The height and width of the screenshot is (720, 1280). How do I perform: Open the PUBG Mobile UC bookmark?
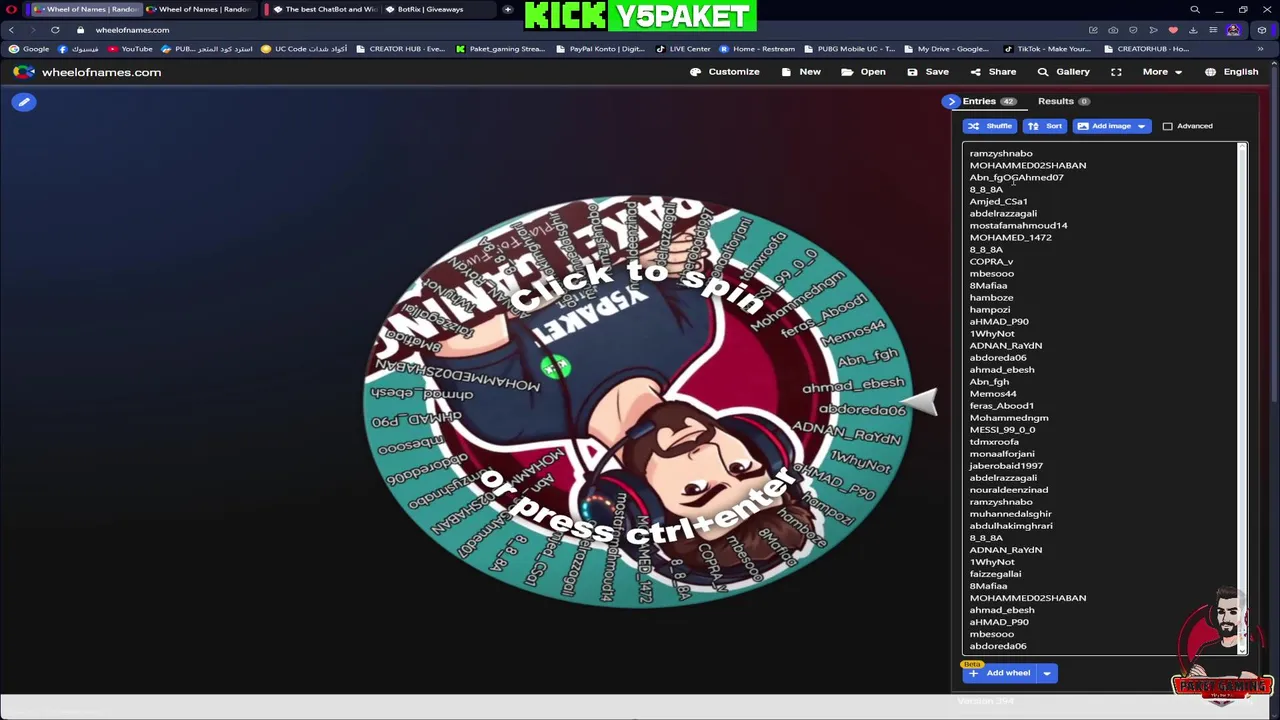[x=849, y=49]
